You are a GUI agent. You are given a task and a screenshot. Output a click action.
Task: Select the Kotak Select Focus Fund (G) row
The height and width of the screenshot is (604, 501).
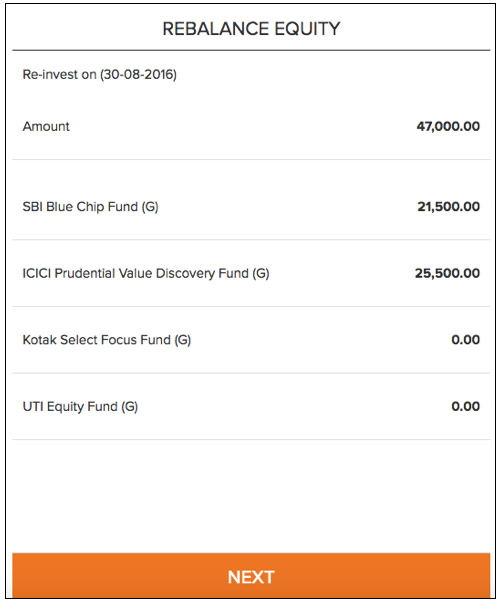coord(251,340)
